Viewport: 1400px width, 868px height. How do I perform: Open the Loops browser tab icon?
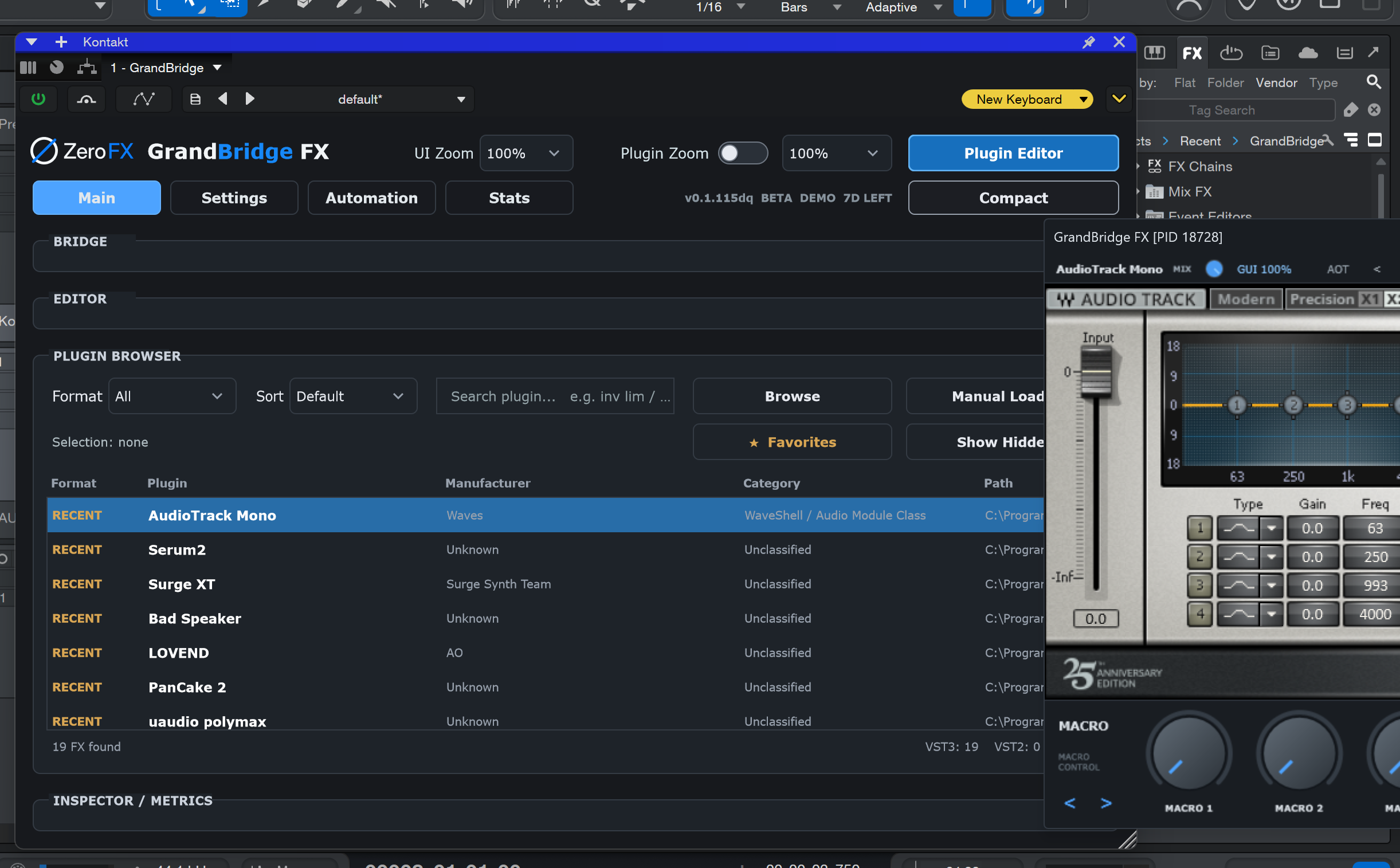point(1230,53)
